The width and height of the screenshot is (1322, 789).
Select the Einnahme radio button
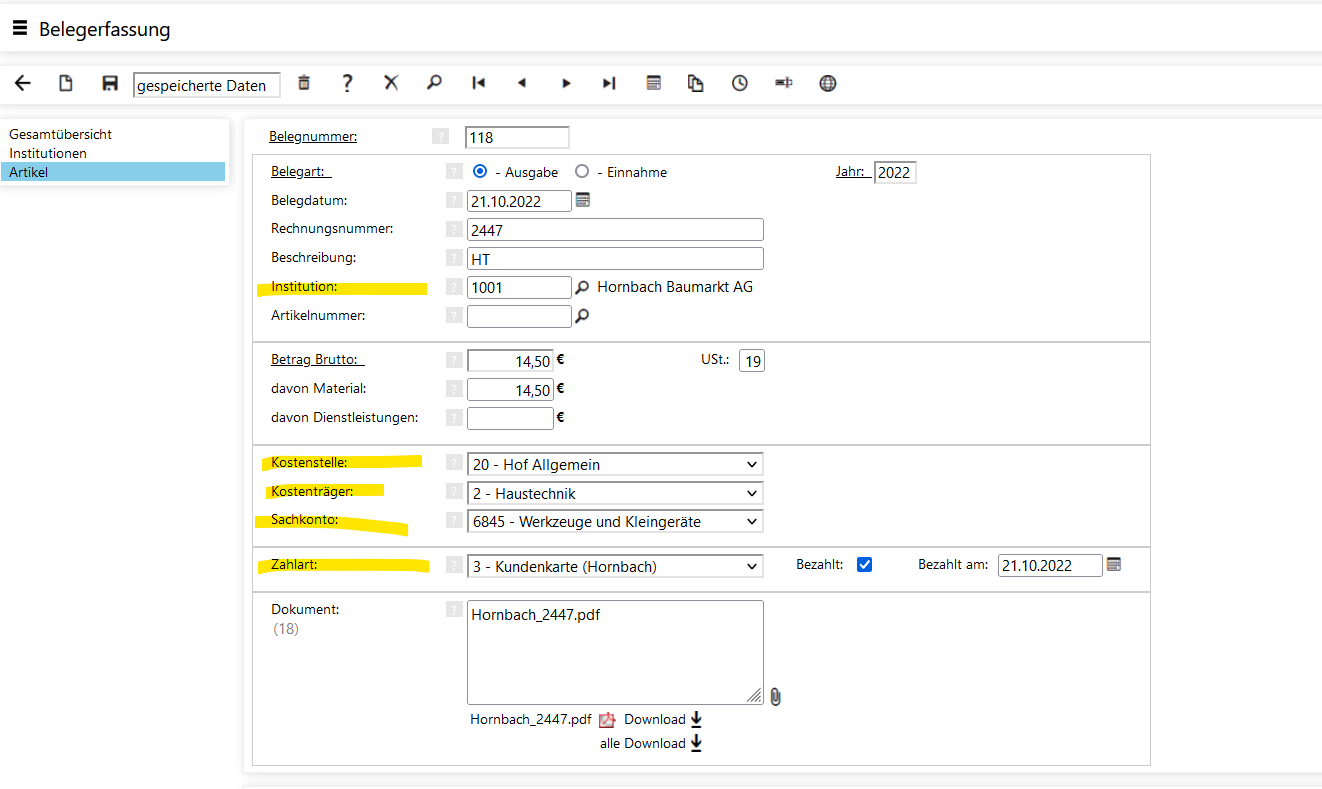(x=582, y=171)
